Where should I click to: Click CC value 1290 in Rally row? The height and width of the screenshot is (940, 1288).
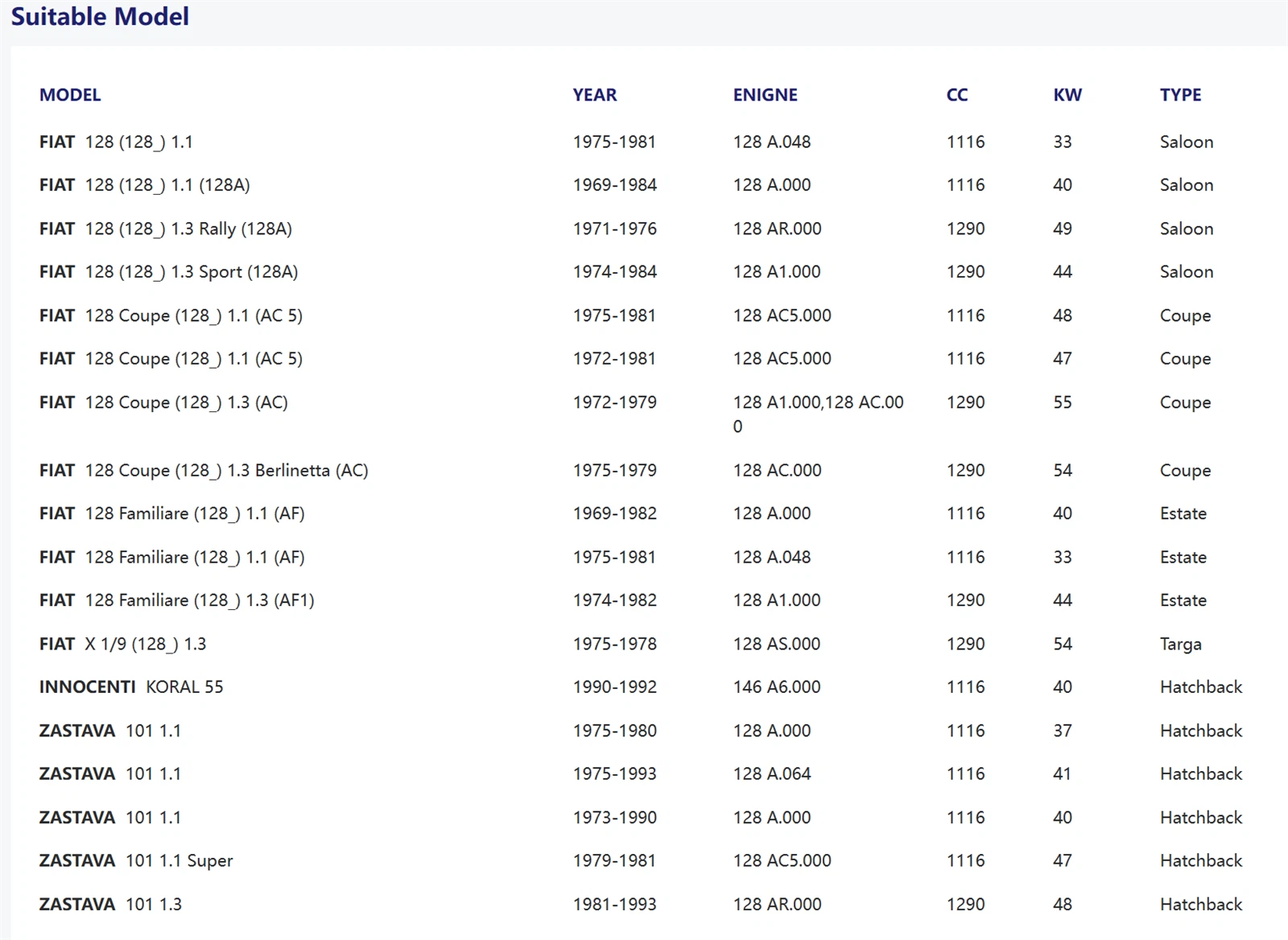click(x=966, y=229)
